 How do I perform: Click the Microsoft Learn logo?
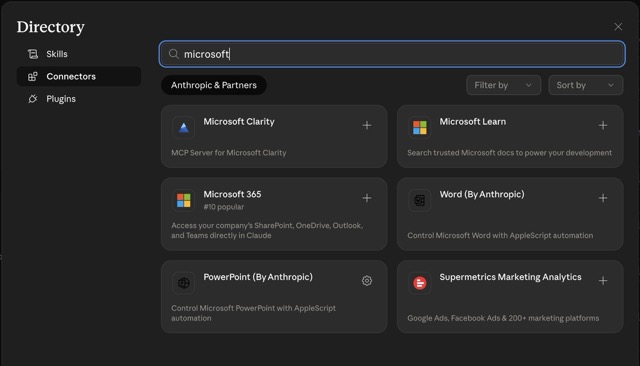click(420, 128)
